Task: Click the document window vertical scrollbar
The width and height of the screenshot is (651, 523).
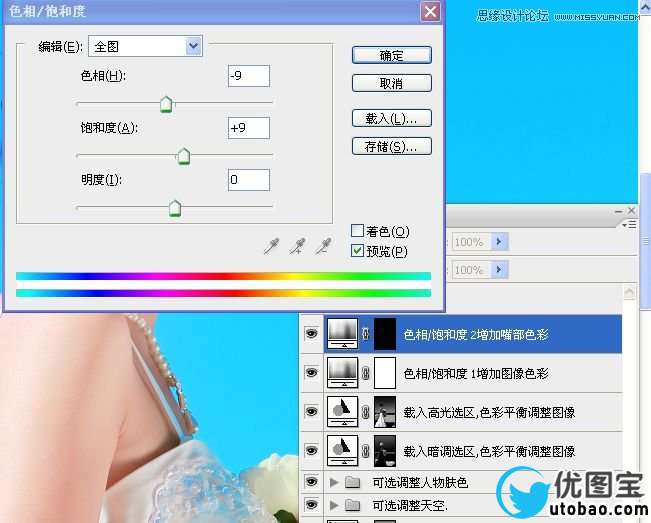Action: point(645,241)
